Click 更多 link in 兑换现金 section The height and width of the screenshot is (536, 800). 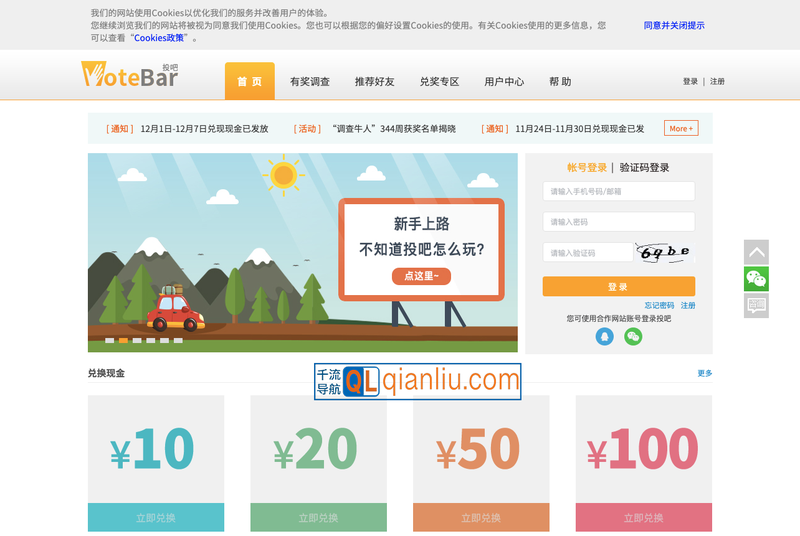[x=705, y=373]
